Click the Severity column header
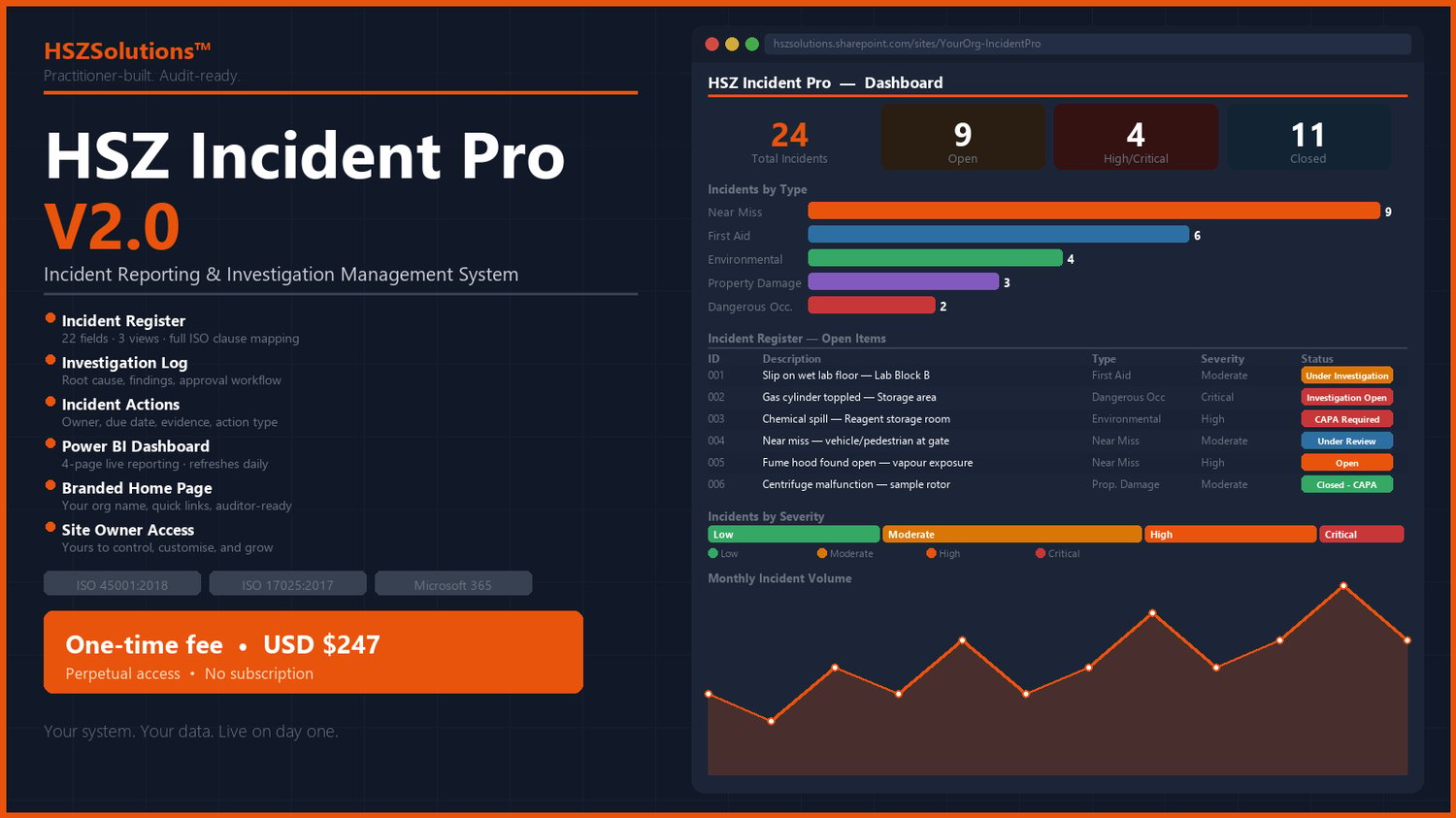Screen dimensions: 1456x818 coord(1222,359)
